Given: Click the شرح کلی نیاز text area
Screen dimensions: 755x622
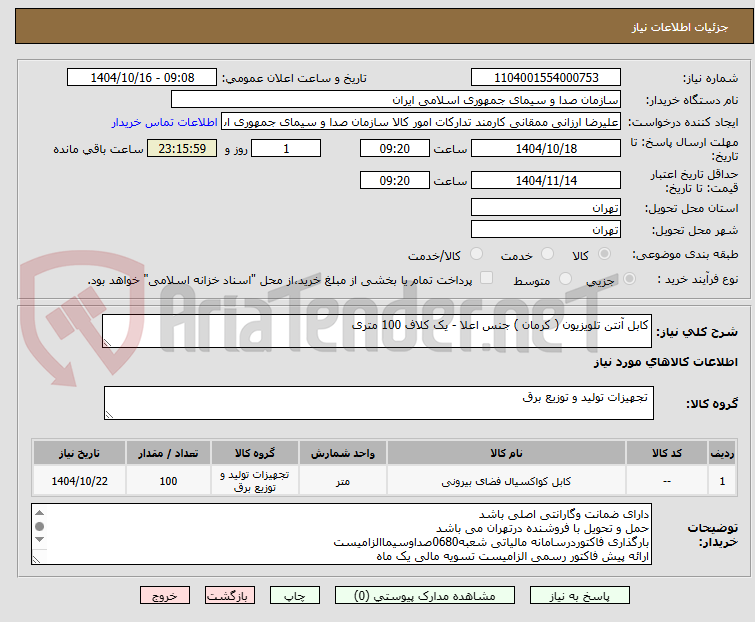Looking at the screenshot, I should point(377,331).
